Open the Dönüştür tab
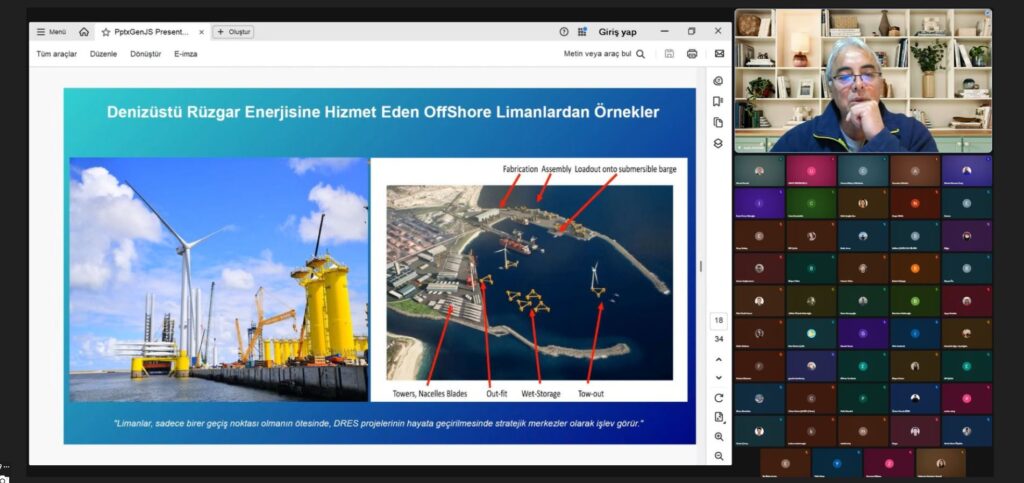The height and width of the screenshot is (483, 1024). 146,54
